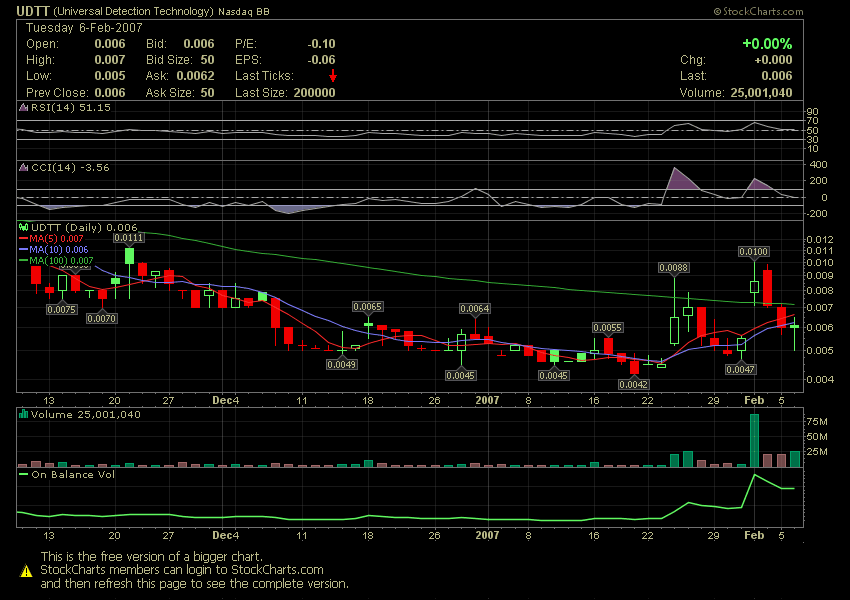Click the date Tuesday 6-Feb-2007

tap(84, 28)
